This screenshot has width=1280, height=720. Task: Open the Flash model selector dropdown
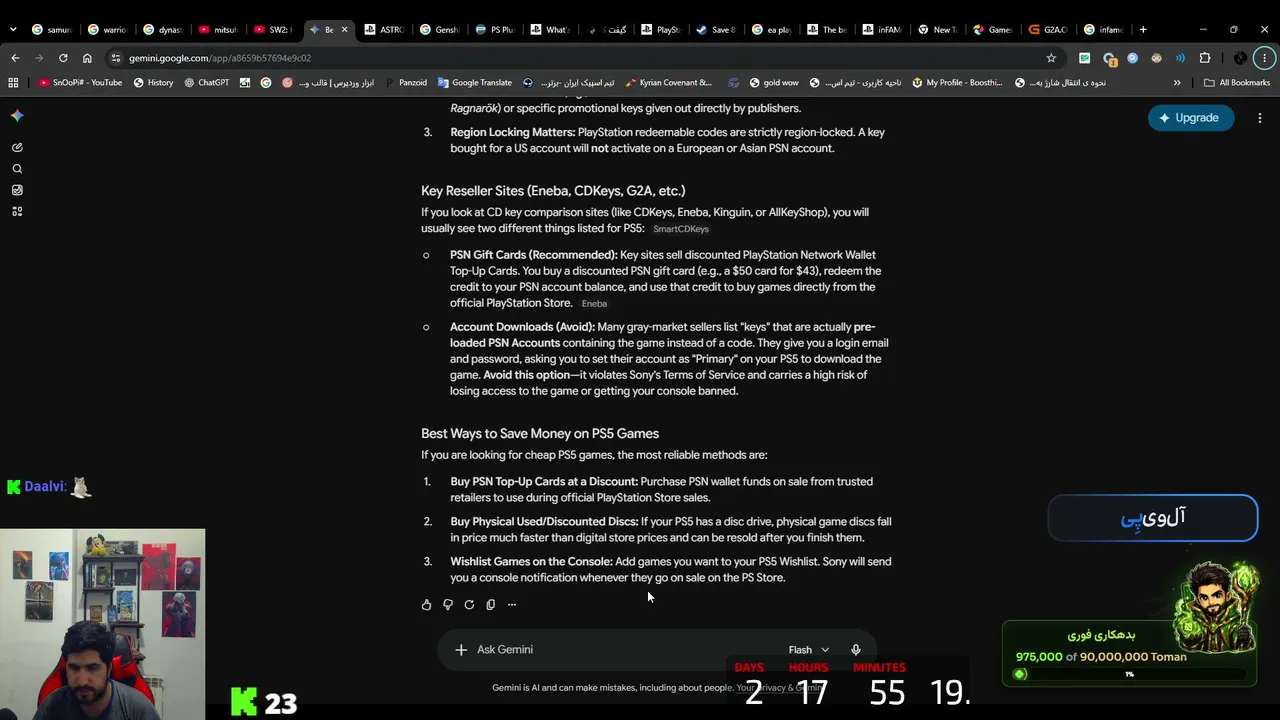(808, 650)
